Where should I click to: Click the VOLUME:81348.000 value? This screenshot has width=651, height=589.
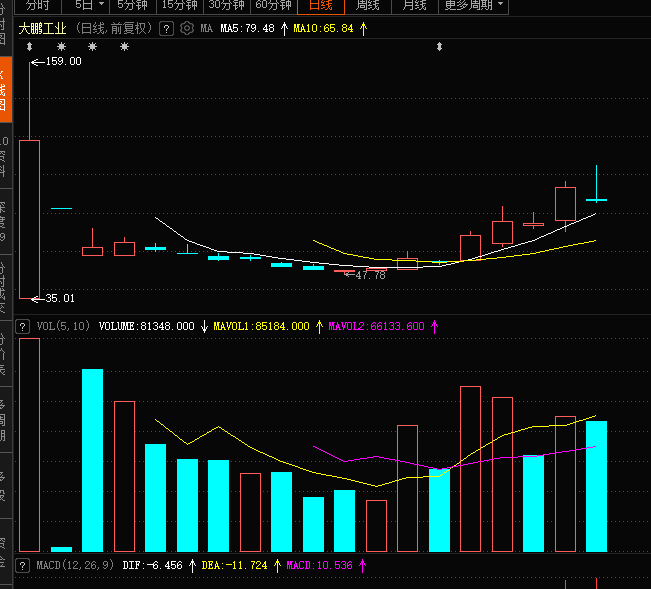coord(147,326)
